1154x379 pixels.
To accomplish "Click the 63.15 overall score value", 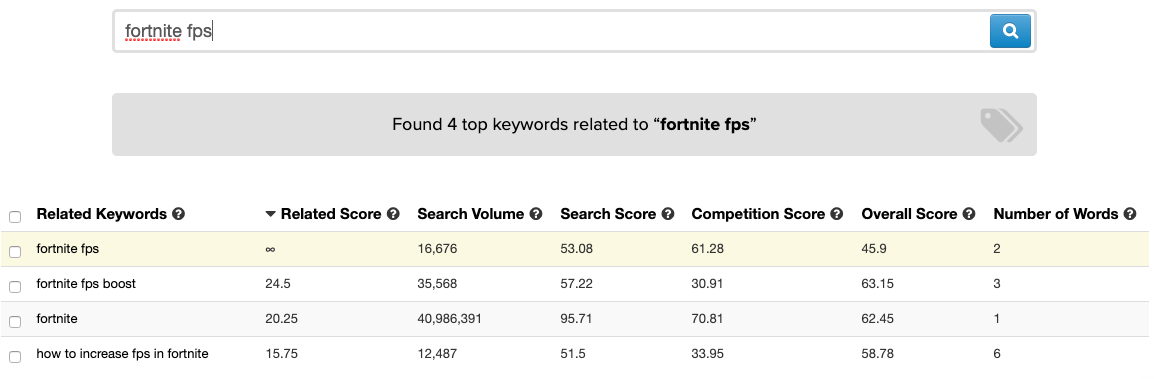I will (877, 283).
